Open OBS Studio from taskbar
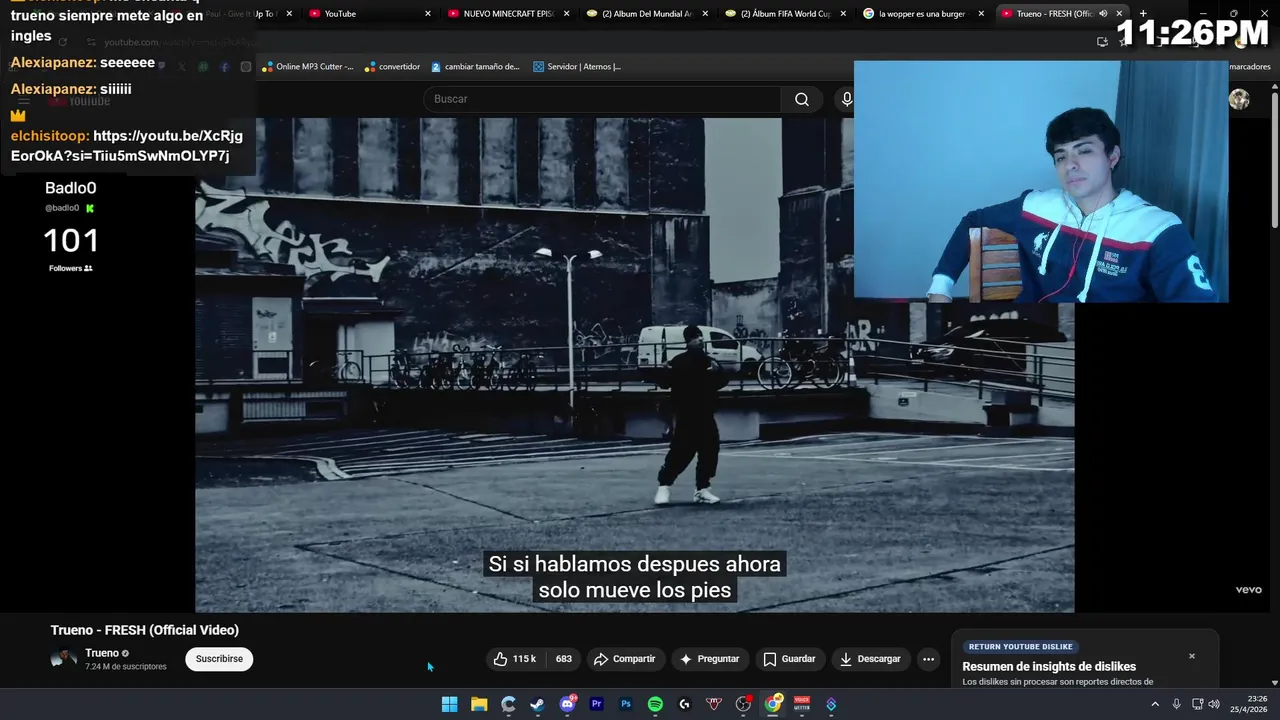The height and width of the screenshot is (720, 1280). tap(743, 704)
